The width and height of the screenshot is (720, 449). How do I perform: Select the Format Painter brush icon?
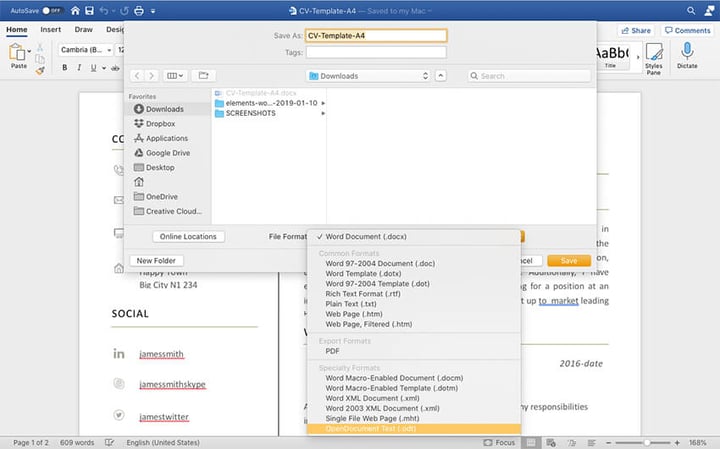click(40, 70)
